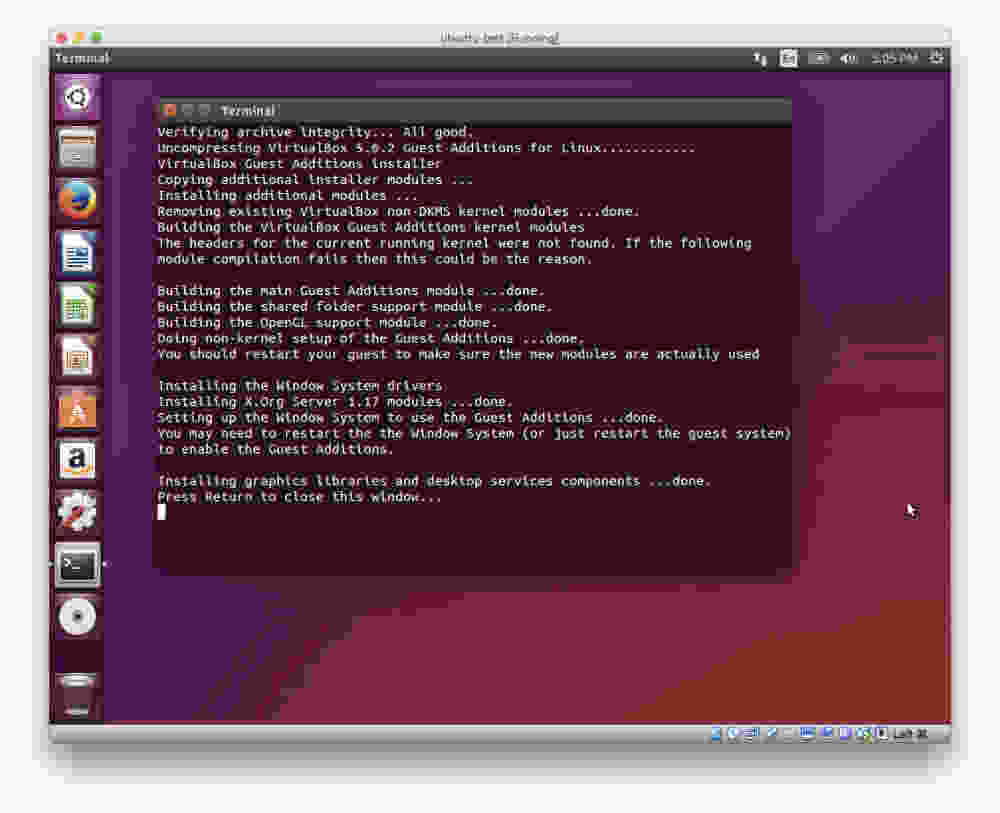Screen dimensions: 1000x813
Task: Open the Files manager from launcher
Action: [77, 149]
